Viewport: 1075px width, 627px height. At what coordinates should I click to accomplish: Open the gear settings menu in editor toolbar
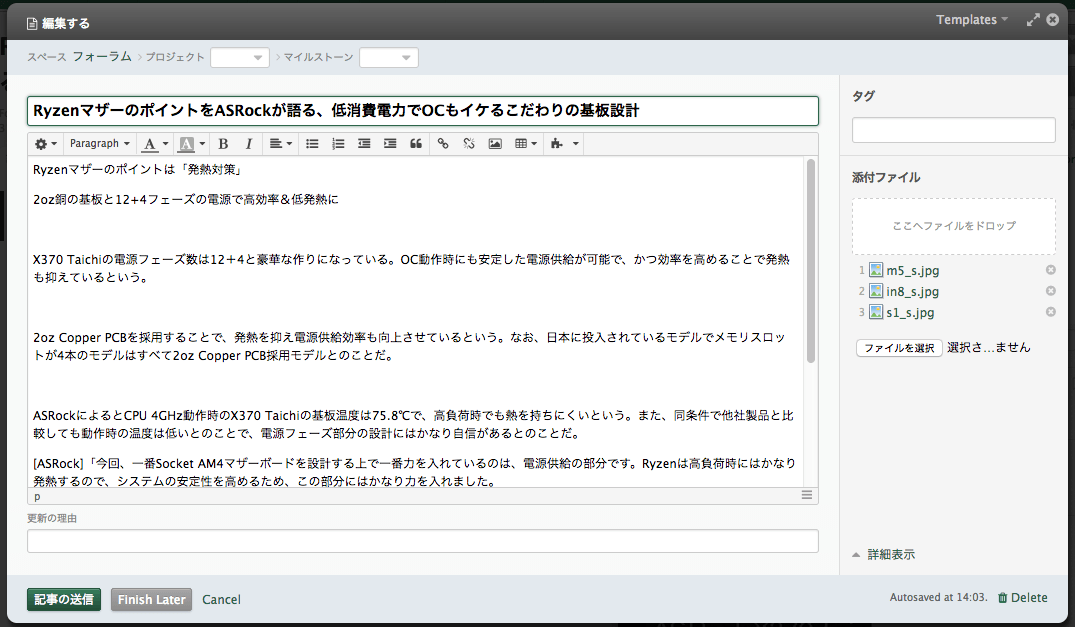coord(45,144)
